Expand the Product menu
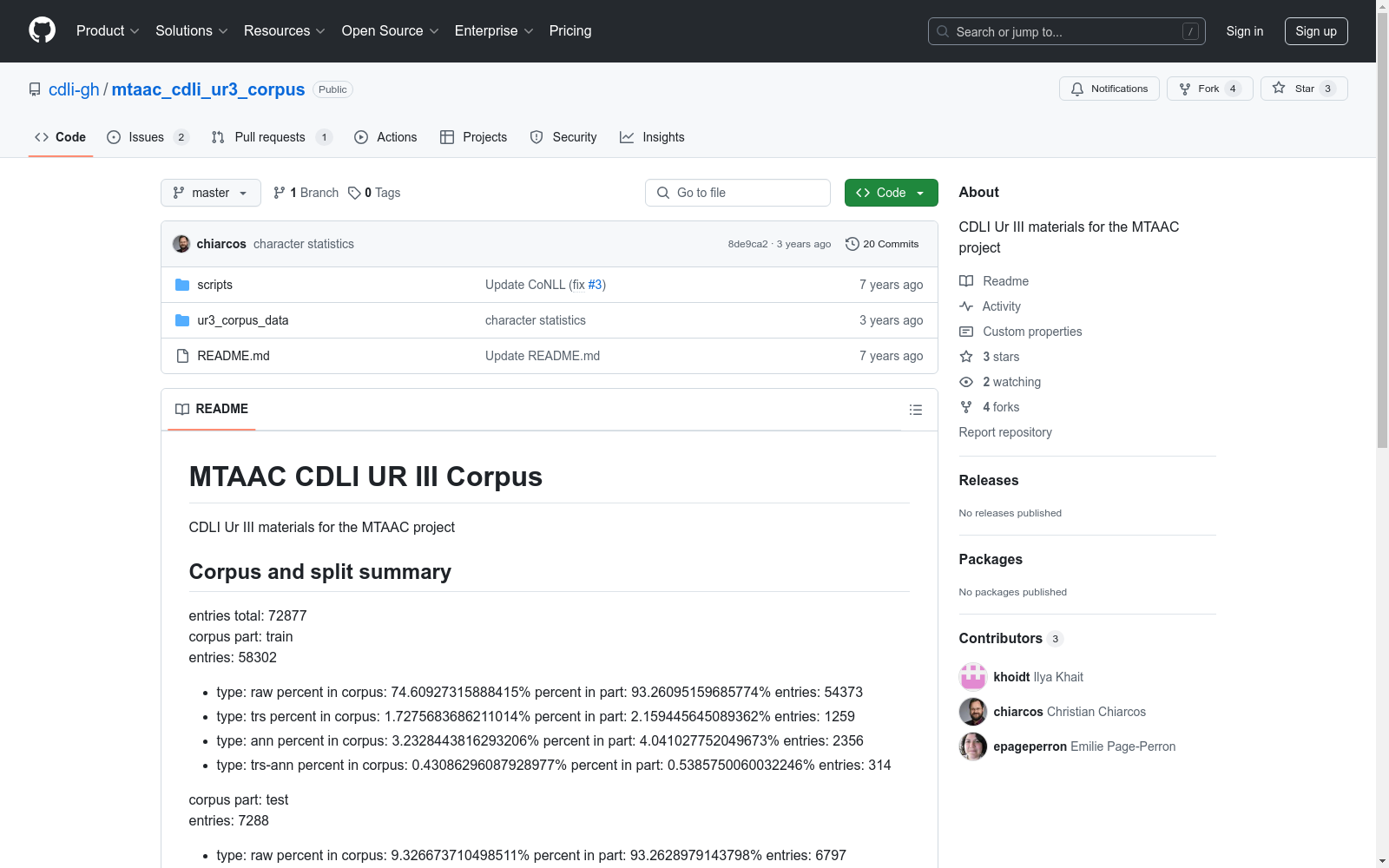Viewport: 1389px width, 868px height. 108,30
